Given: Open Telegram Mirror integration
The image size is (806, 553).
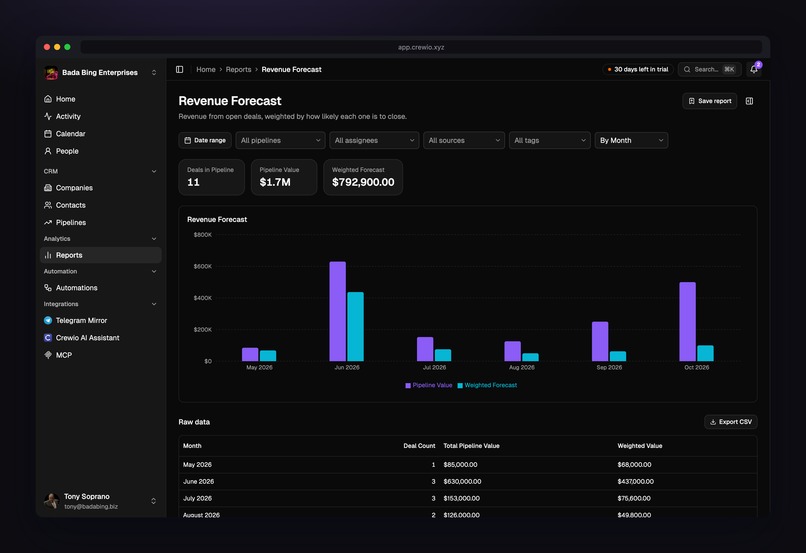Looking at the screenshot, I should coord(100,320).
